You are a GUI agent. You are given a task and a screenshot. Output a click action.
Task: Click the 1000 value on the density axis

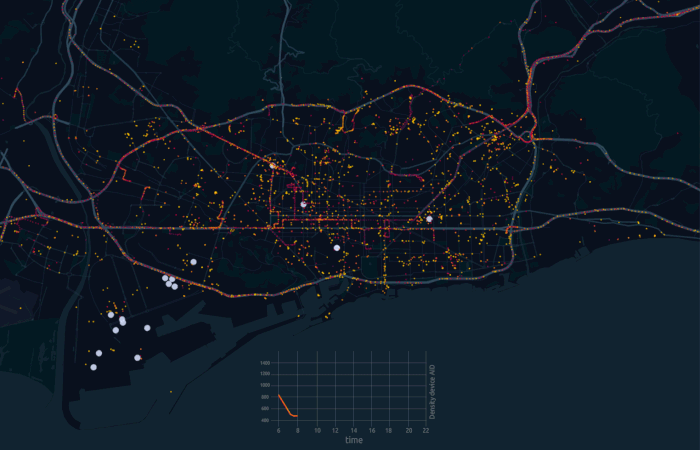point(265,386)
